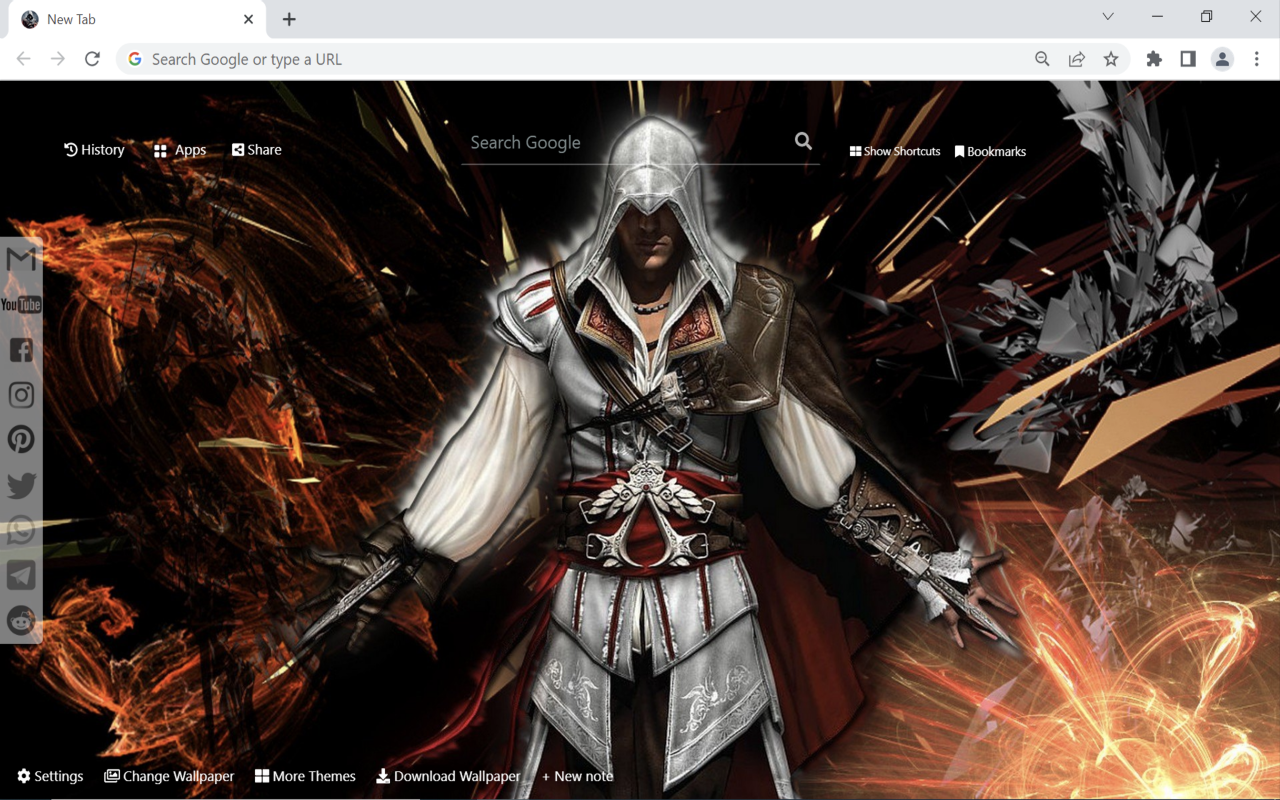Click the Share link
This screenshot has width=1280, height=800.
257,150
